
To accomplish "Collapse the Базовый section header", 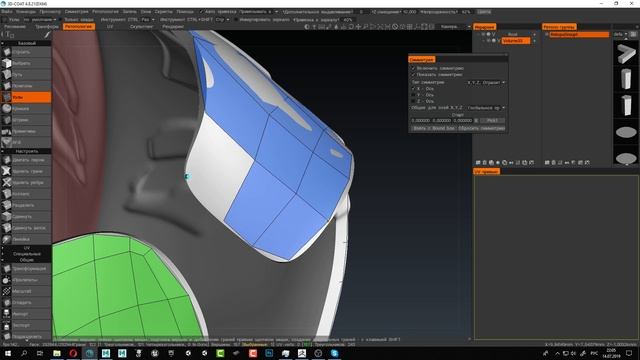I will [x=26, y=43].
